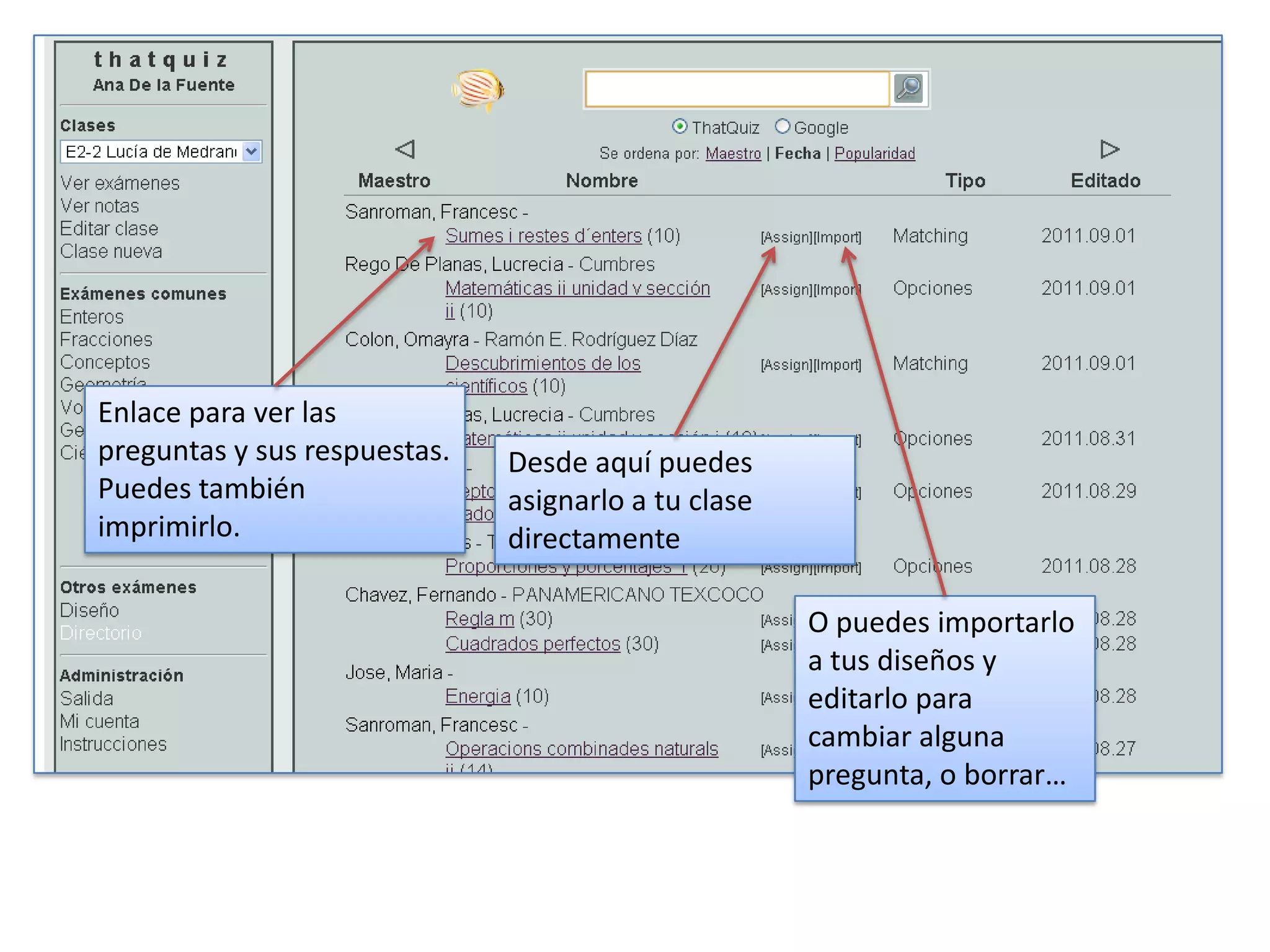Image resolution: width=1270 pixels, height=952 pixels.
Task: Click the Tipo column header
Action: click(965, 181)
